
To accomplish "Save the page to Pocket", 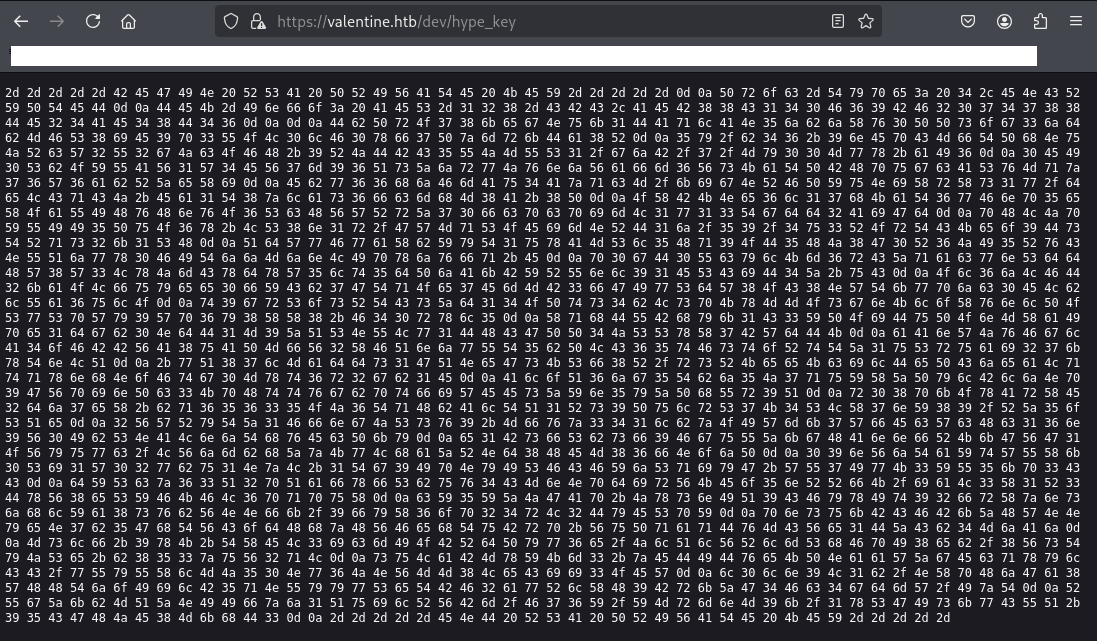I will (x=968, y=21).
